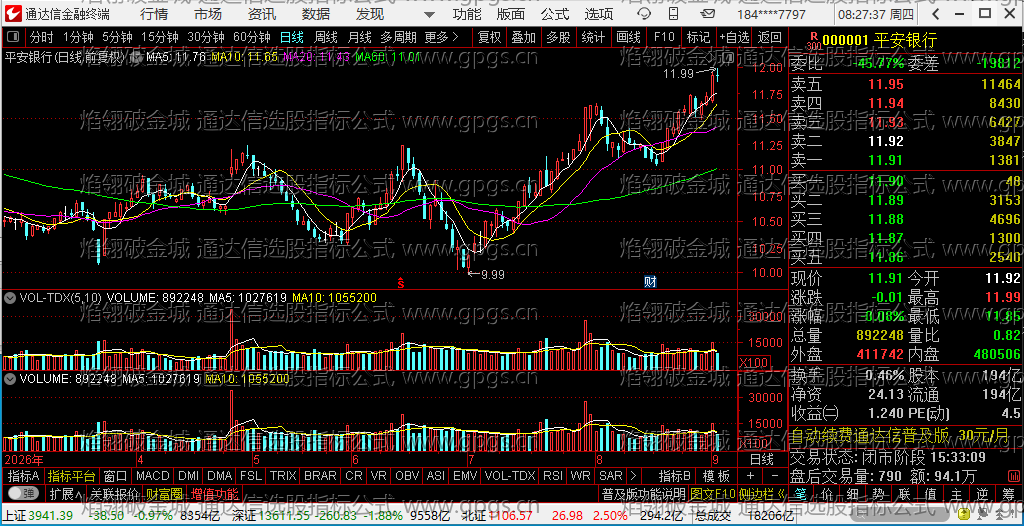Screen dimensions: 1024x526
Task: Select the TRIX indicator tab
Action: 283,475
